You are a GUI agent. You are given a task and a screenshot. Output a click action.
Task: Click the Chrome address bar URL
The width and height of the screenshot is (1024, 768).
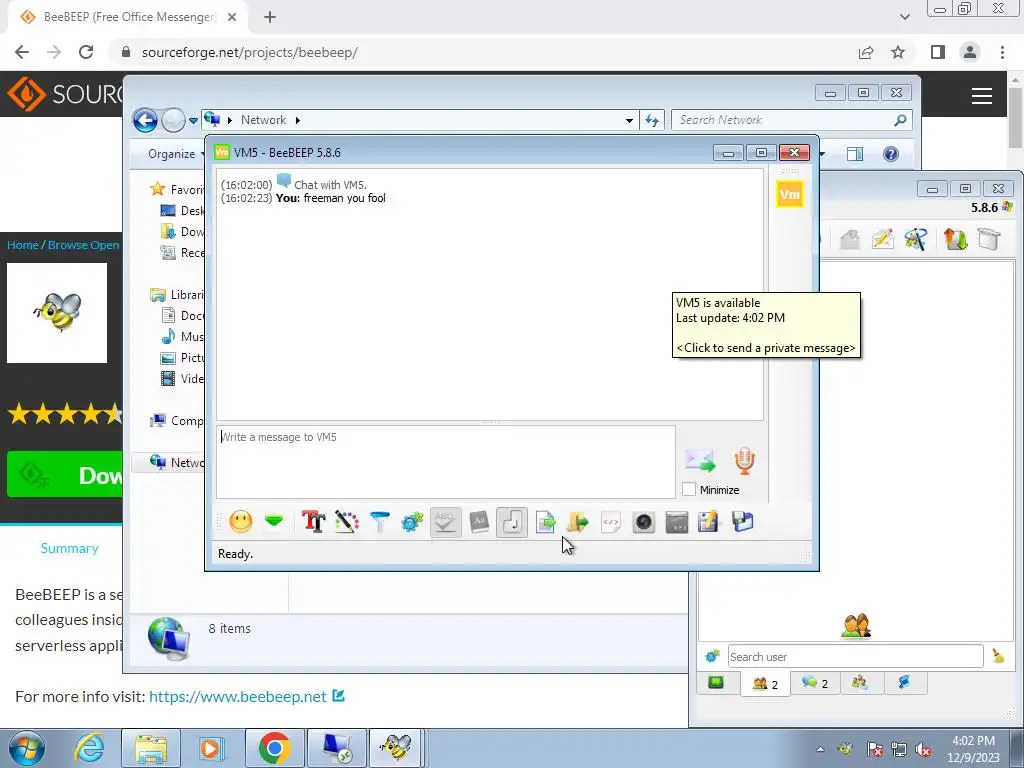click(x=249, y=52)
